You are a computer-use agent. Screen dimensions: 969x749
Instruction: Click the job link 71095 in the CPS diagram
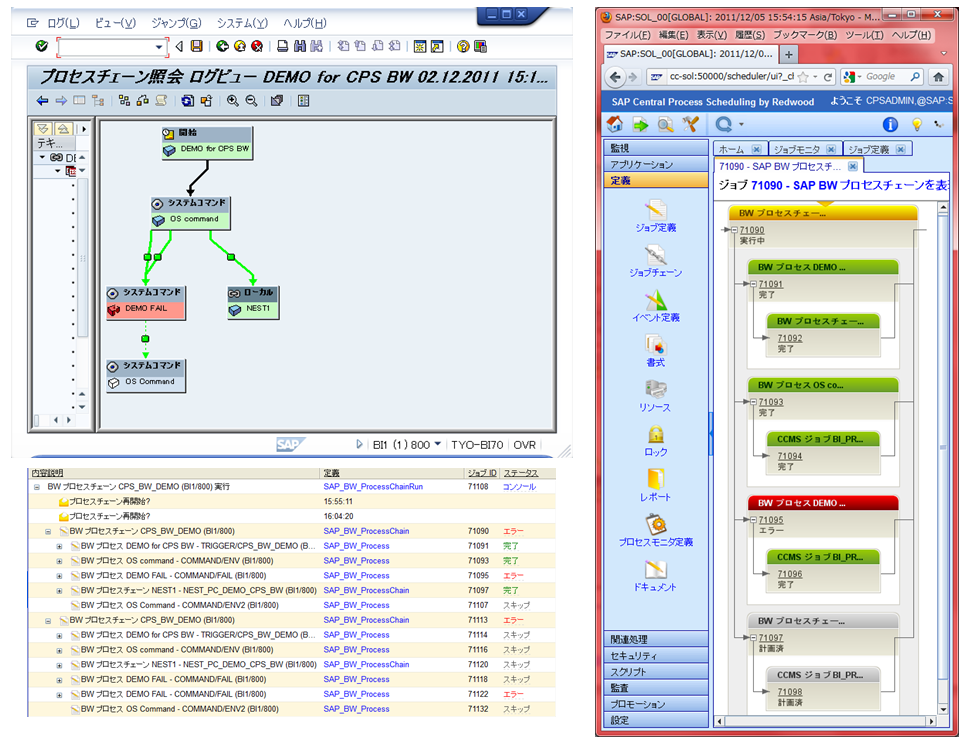(x=771, y=520)
